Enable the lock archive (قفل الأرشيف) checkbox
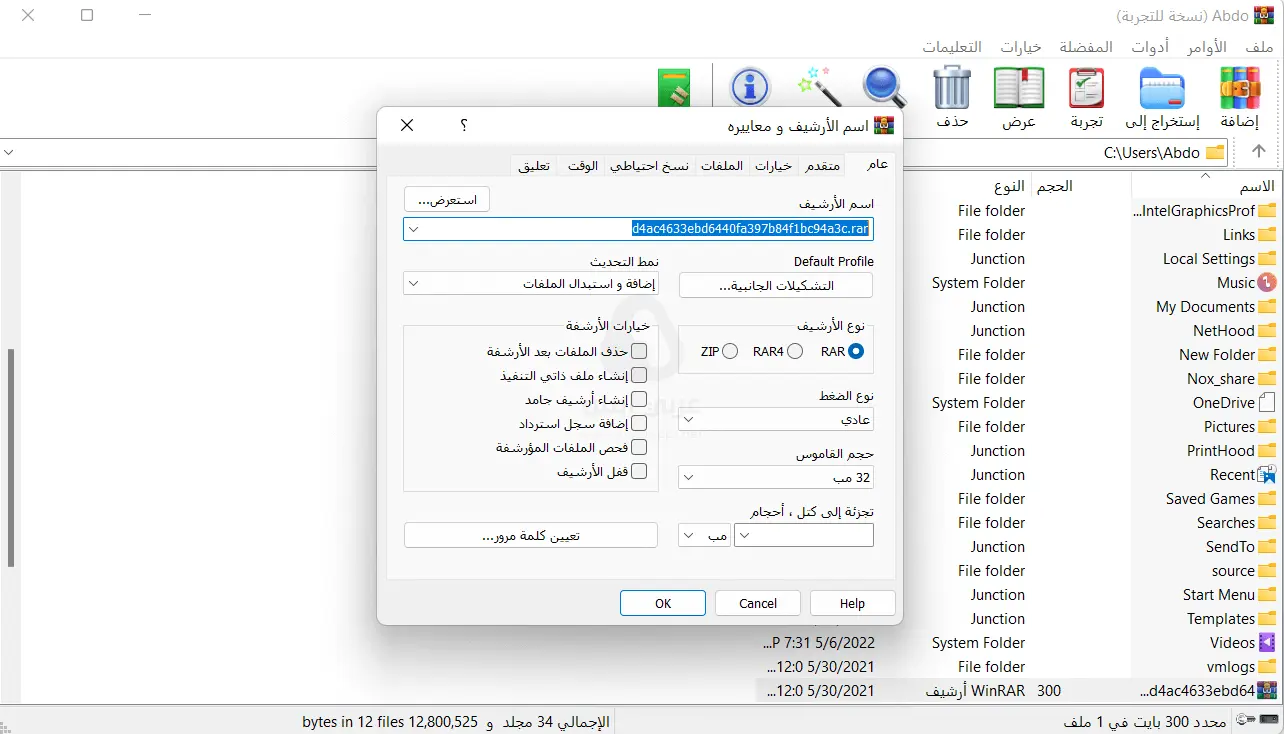 [x=638, y=471]
